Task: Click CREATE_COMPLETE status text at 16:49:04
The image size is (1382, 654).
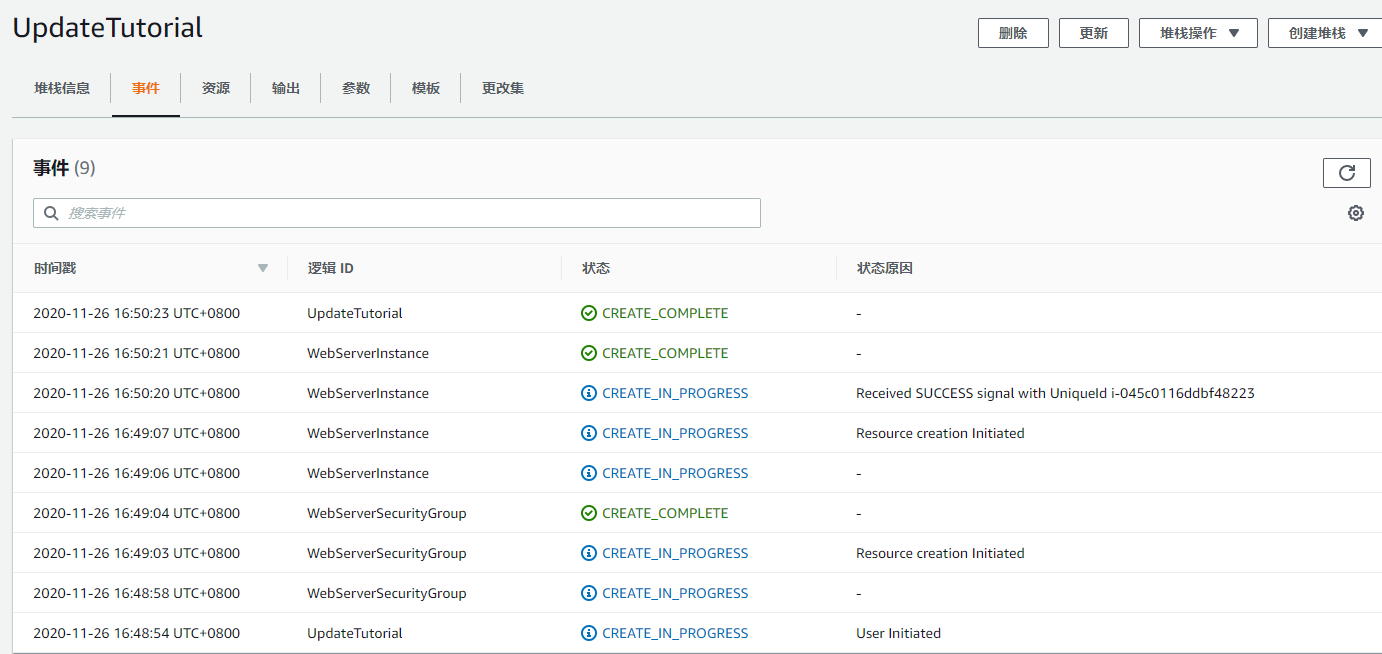Action: point(665,513)
